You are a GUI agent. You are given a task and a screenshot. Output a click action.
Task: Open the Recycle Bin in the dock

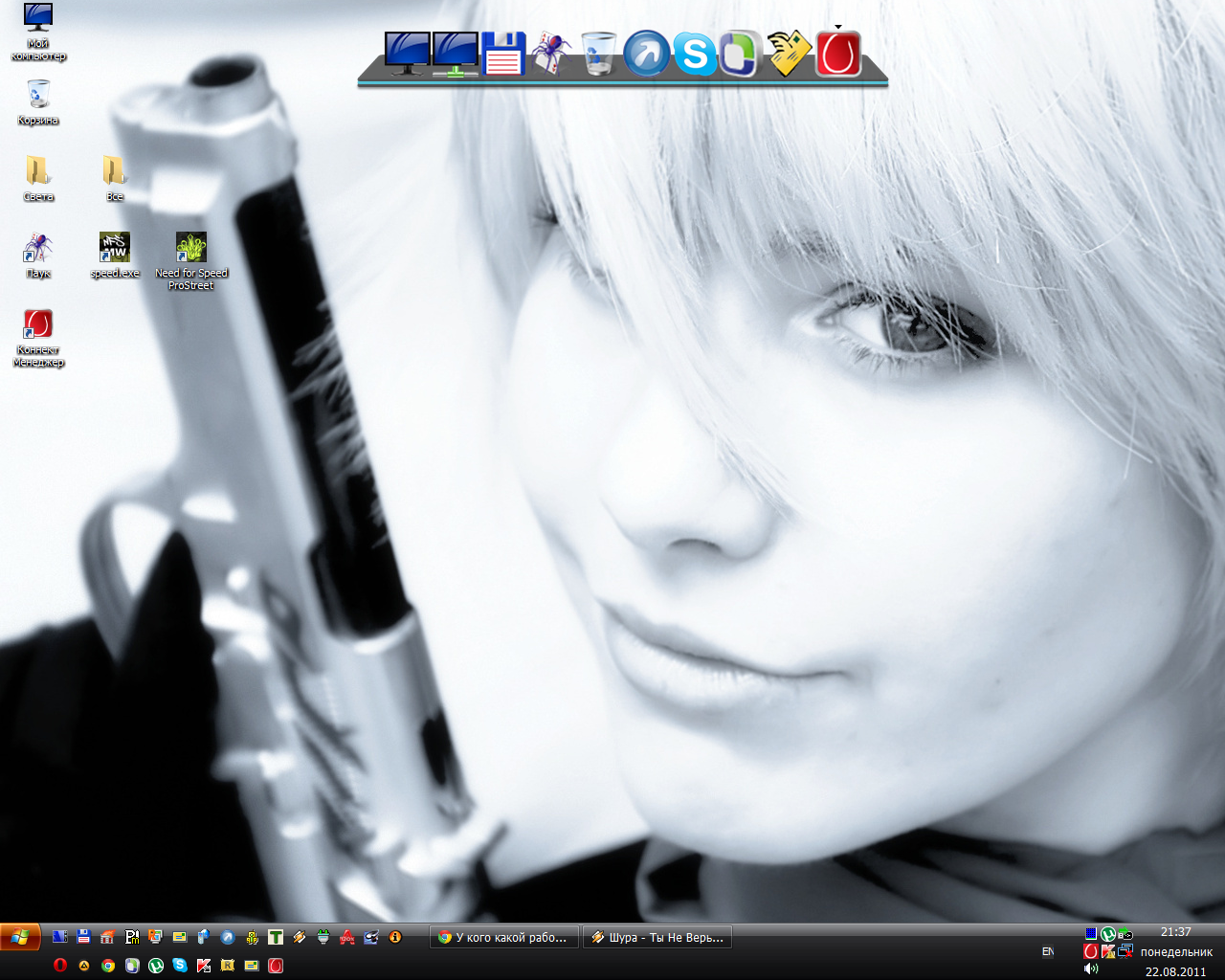tap(599, 54)
